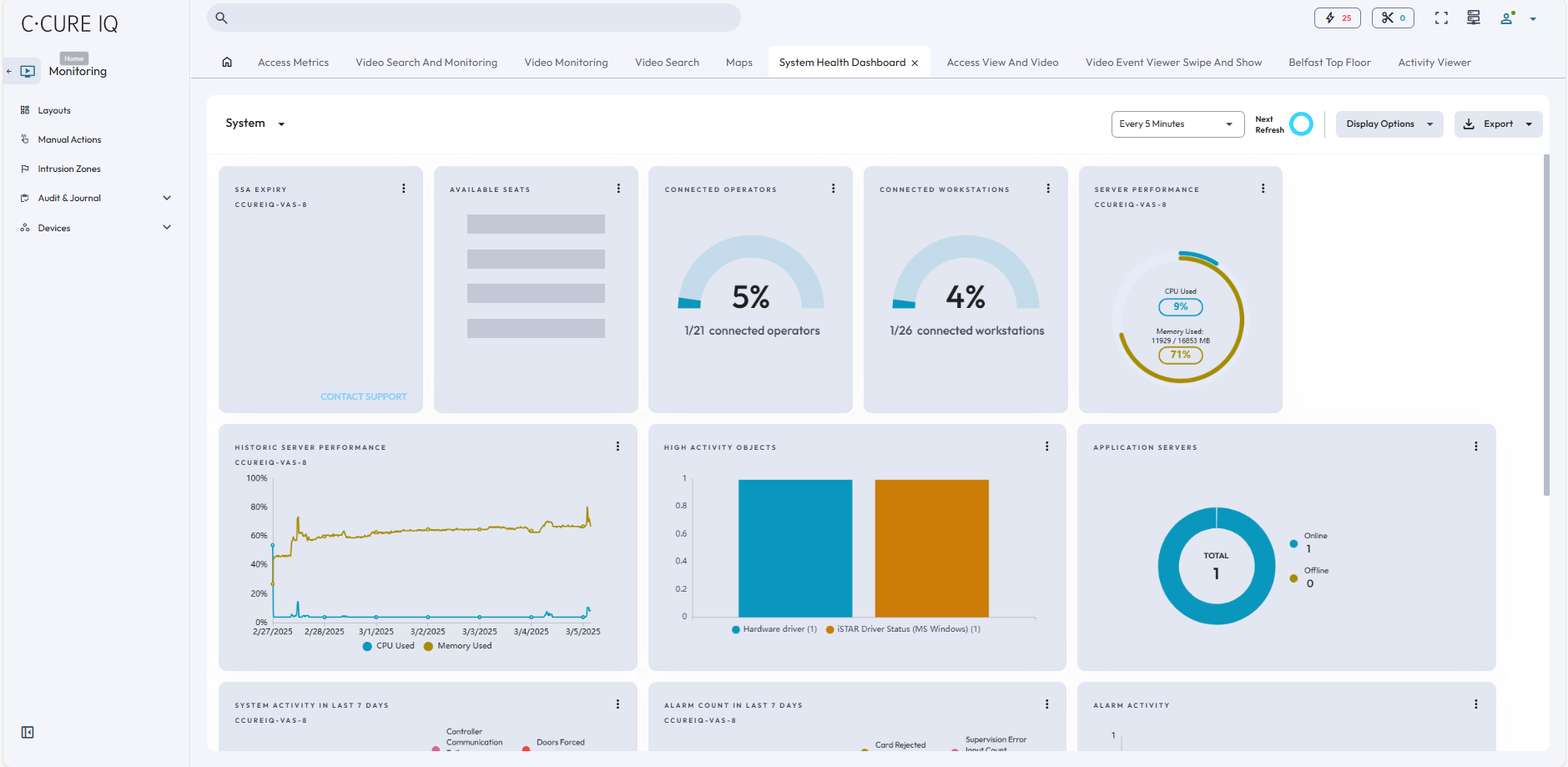
Task: Open the workstation status icon in top bar
Action: point(1473,17)
